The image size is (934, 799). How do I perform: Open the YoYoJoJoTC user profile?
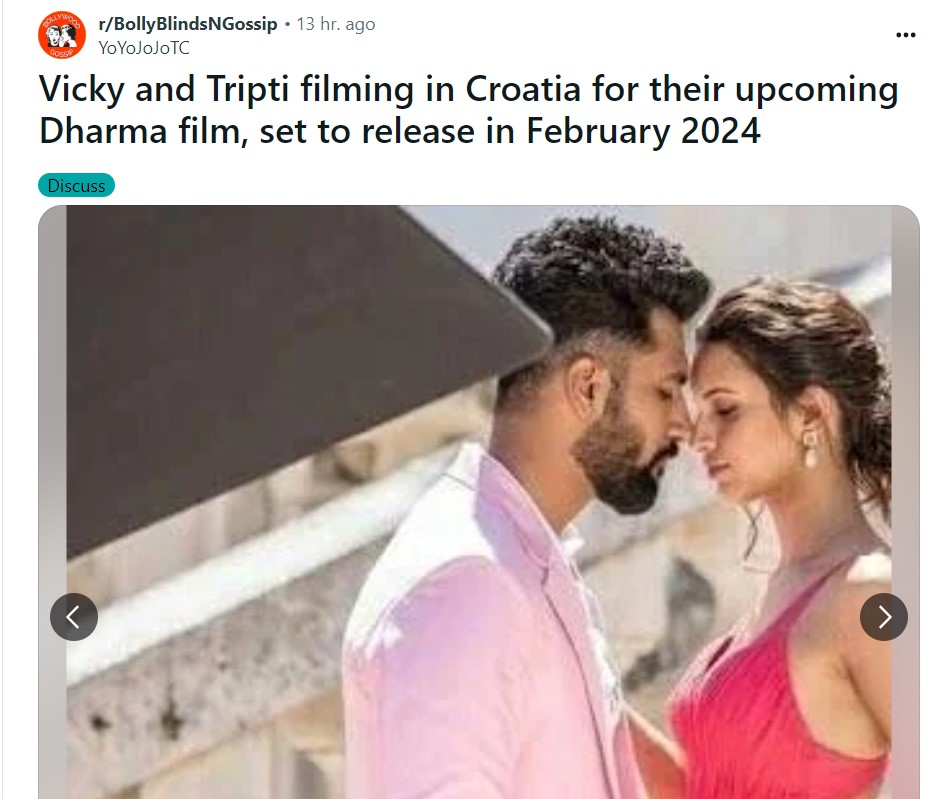(144, 48)
